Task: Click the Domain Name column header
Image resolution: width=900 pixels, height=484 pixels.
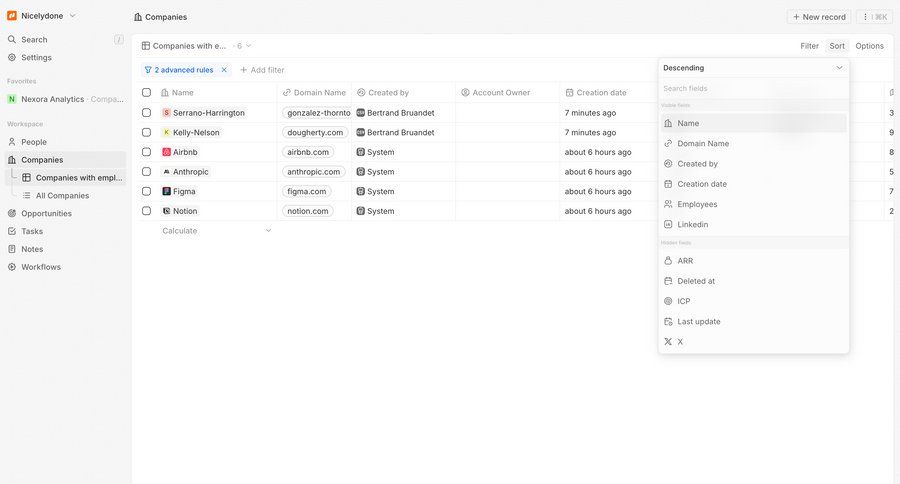Action: [x=314, y=92]
